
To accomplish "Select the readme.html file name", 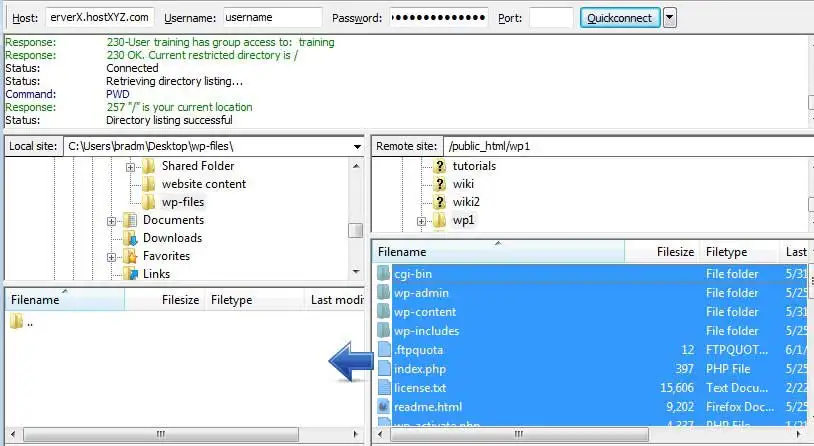I will point(428,407).
